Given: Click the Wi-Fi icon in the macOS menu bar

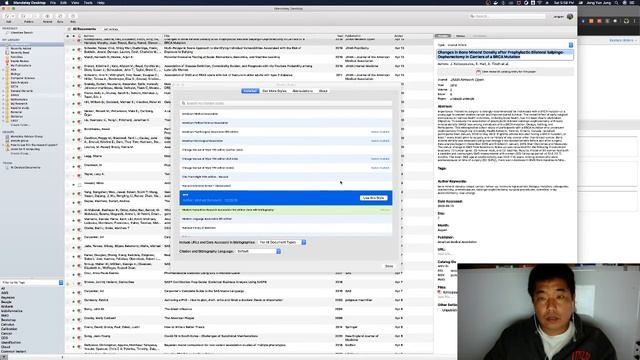Looking at the screenshot, I should (540, 2).
